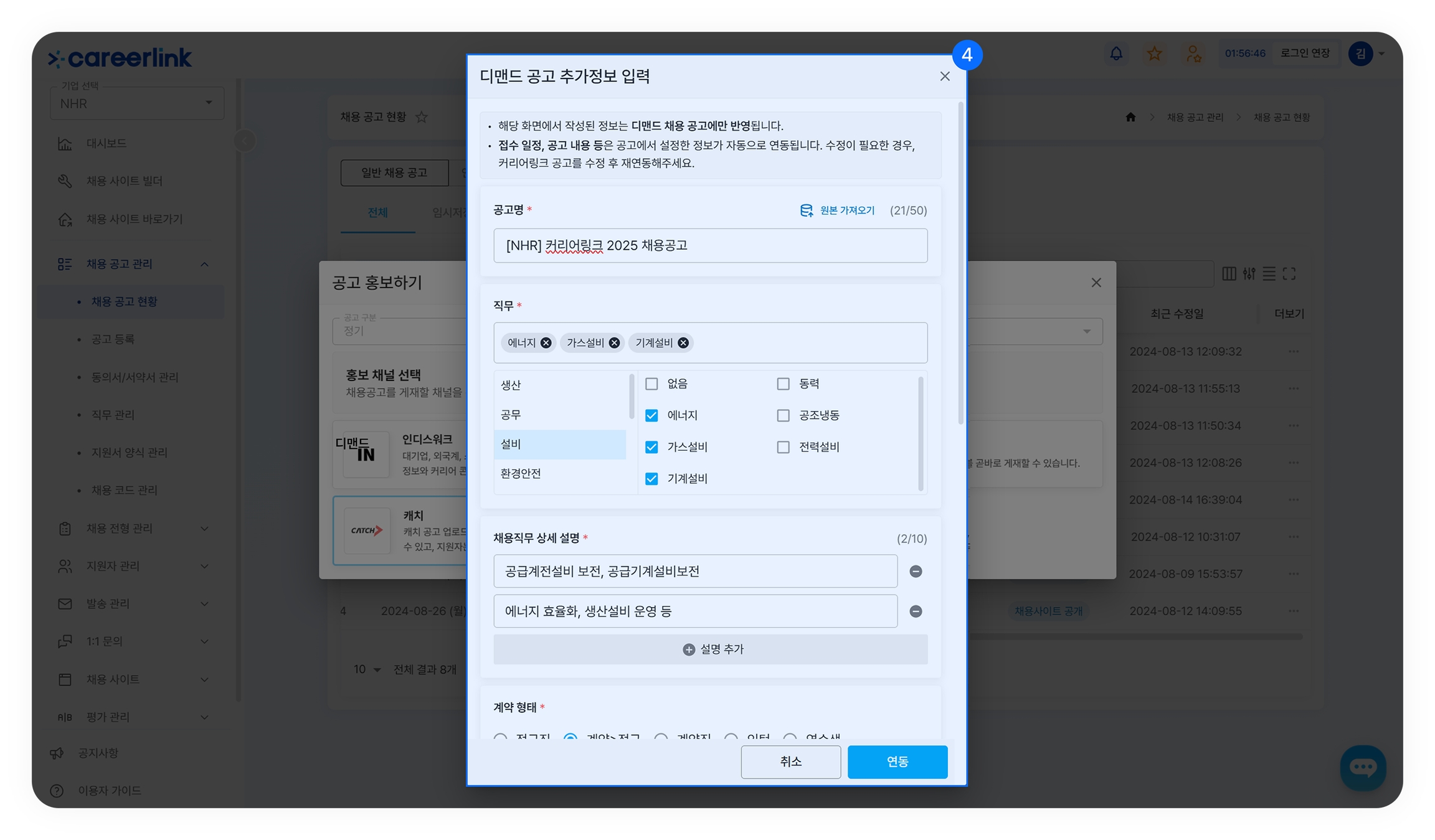Click the dialog's vertical scrollbar
The image size is (1435, 840).
point(960,262)
